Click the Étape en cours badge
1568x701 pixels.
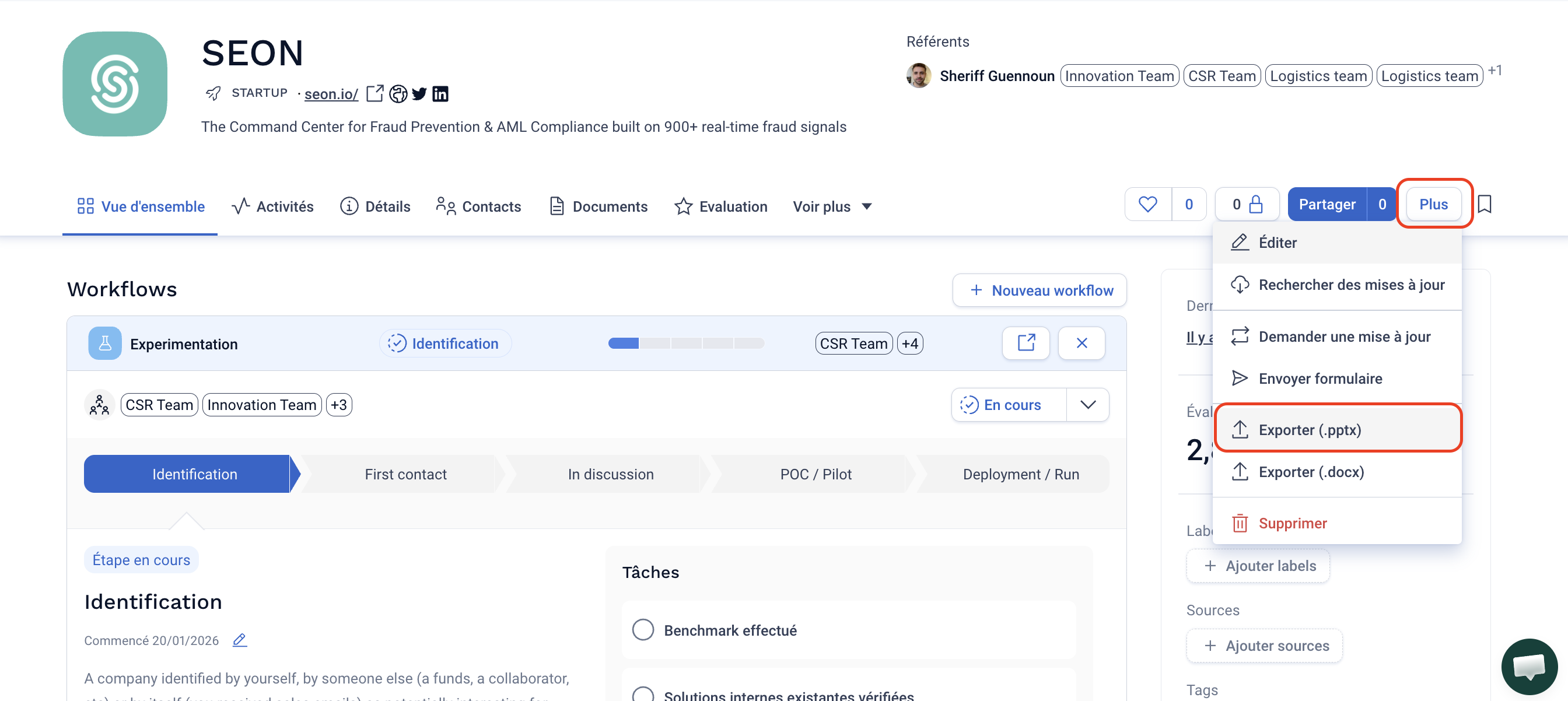pyautogui.click(x=141, y=560)
